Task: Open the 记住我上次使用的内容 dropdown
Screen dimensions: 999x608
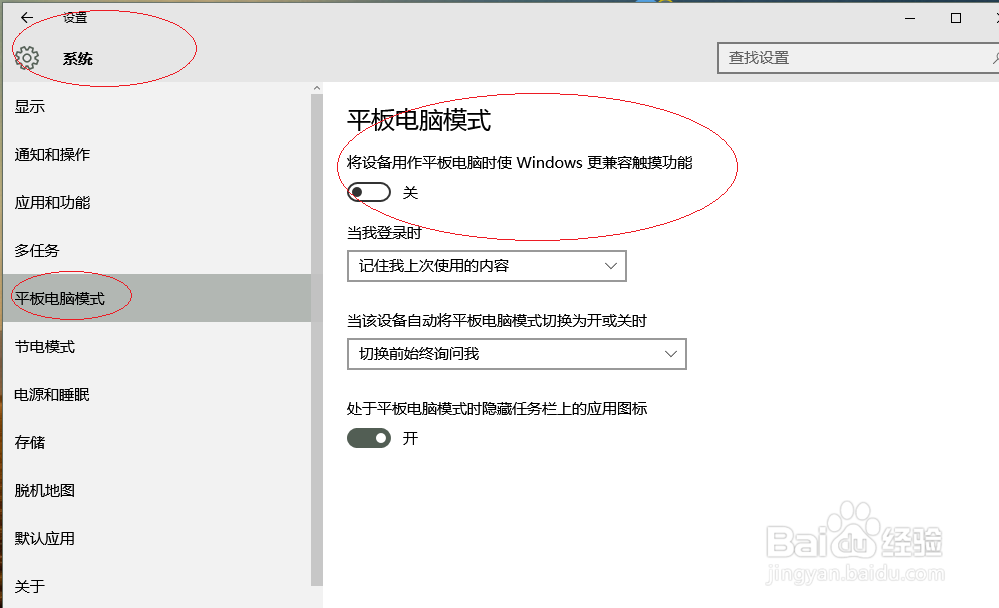Action: pyautogui.click(x=486, y=266)
